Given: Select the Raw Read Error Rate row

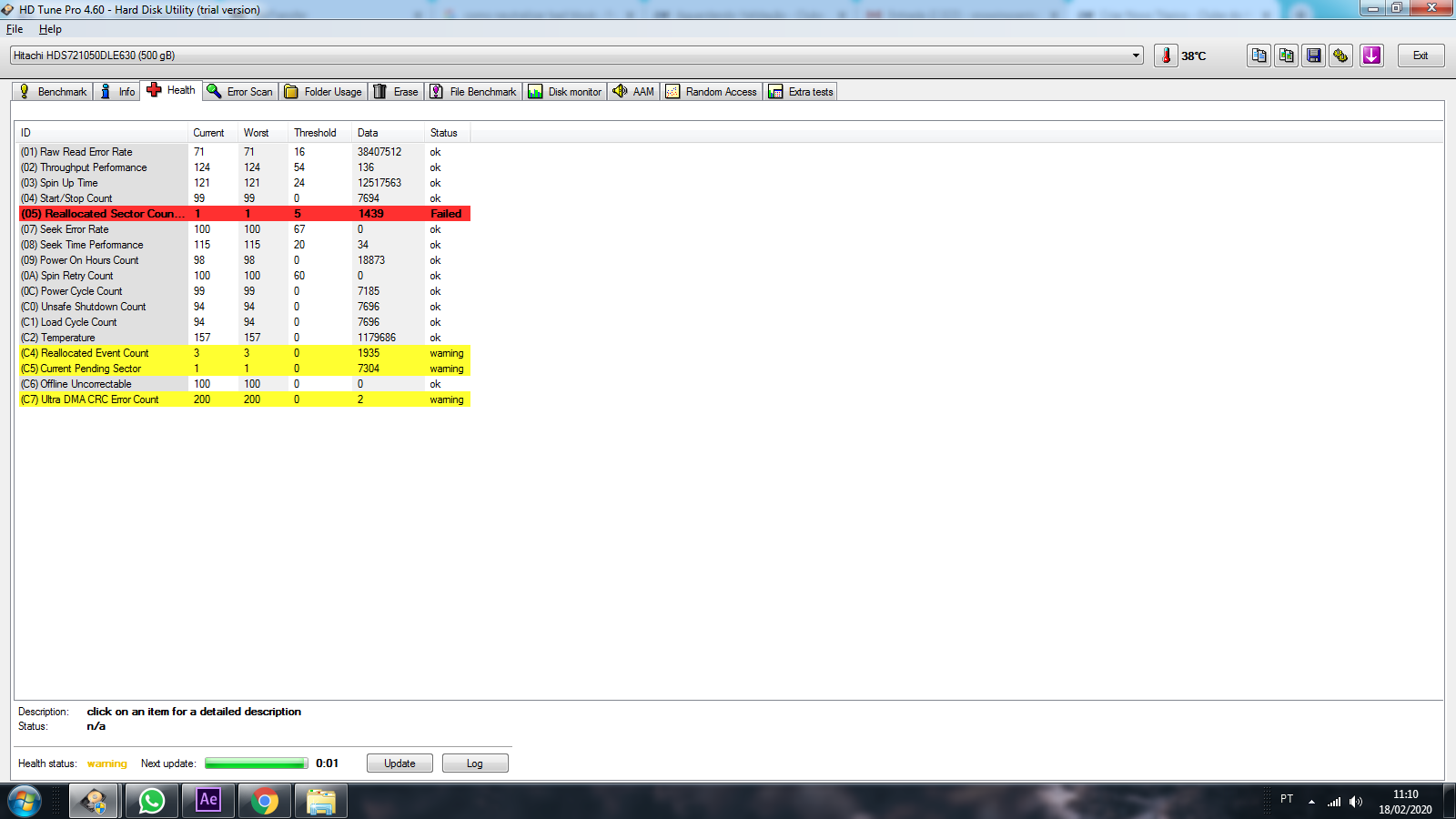Looking at the screenshot, I should (x=245, y=152).
